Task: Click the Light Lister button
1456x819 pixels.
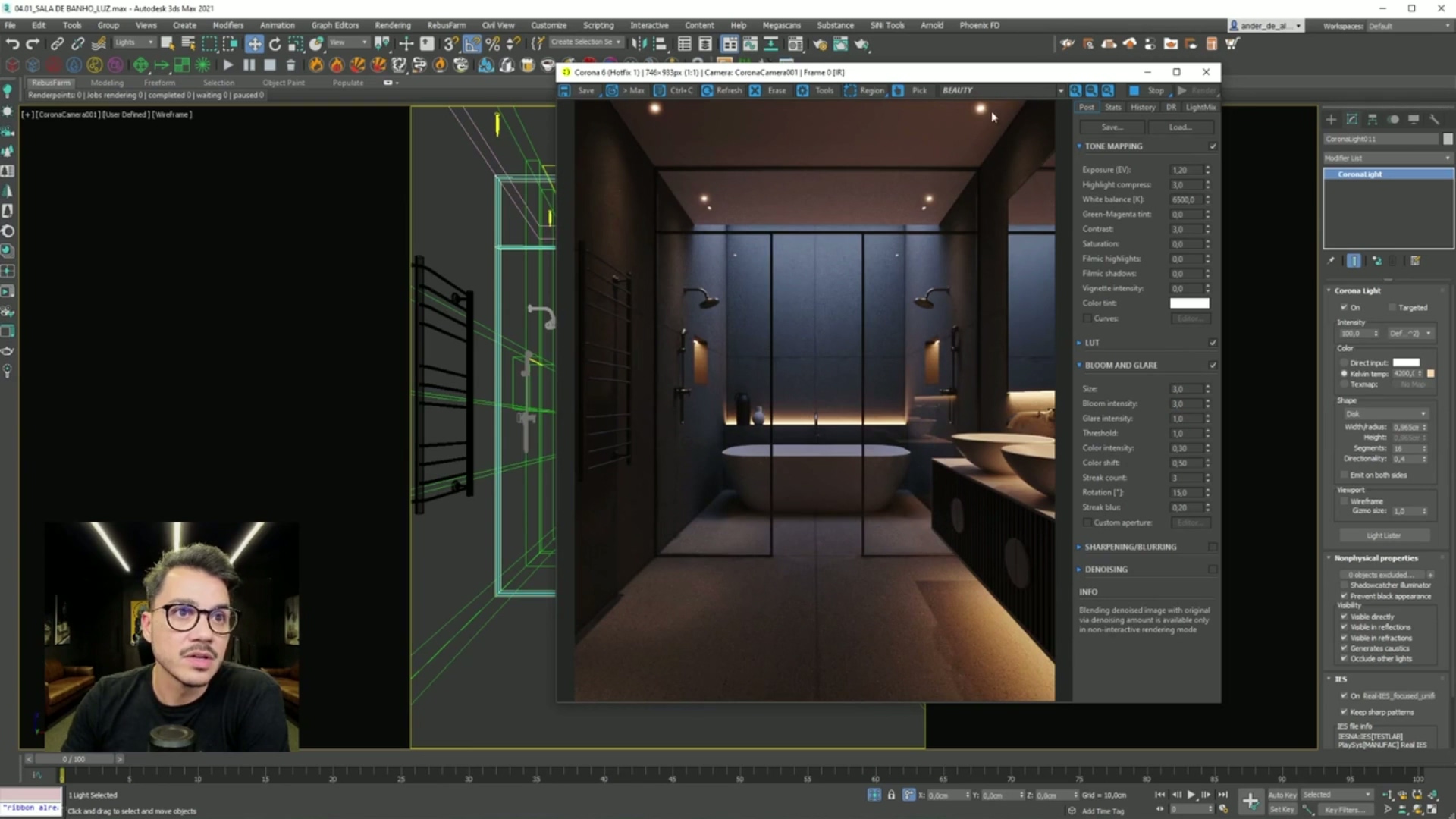Action: [1383, 535]
